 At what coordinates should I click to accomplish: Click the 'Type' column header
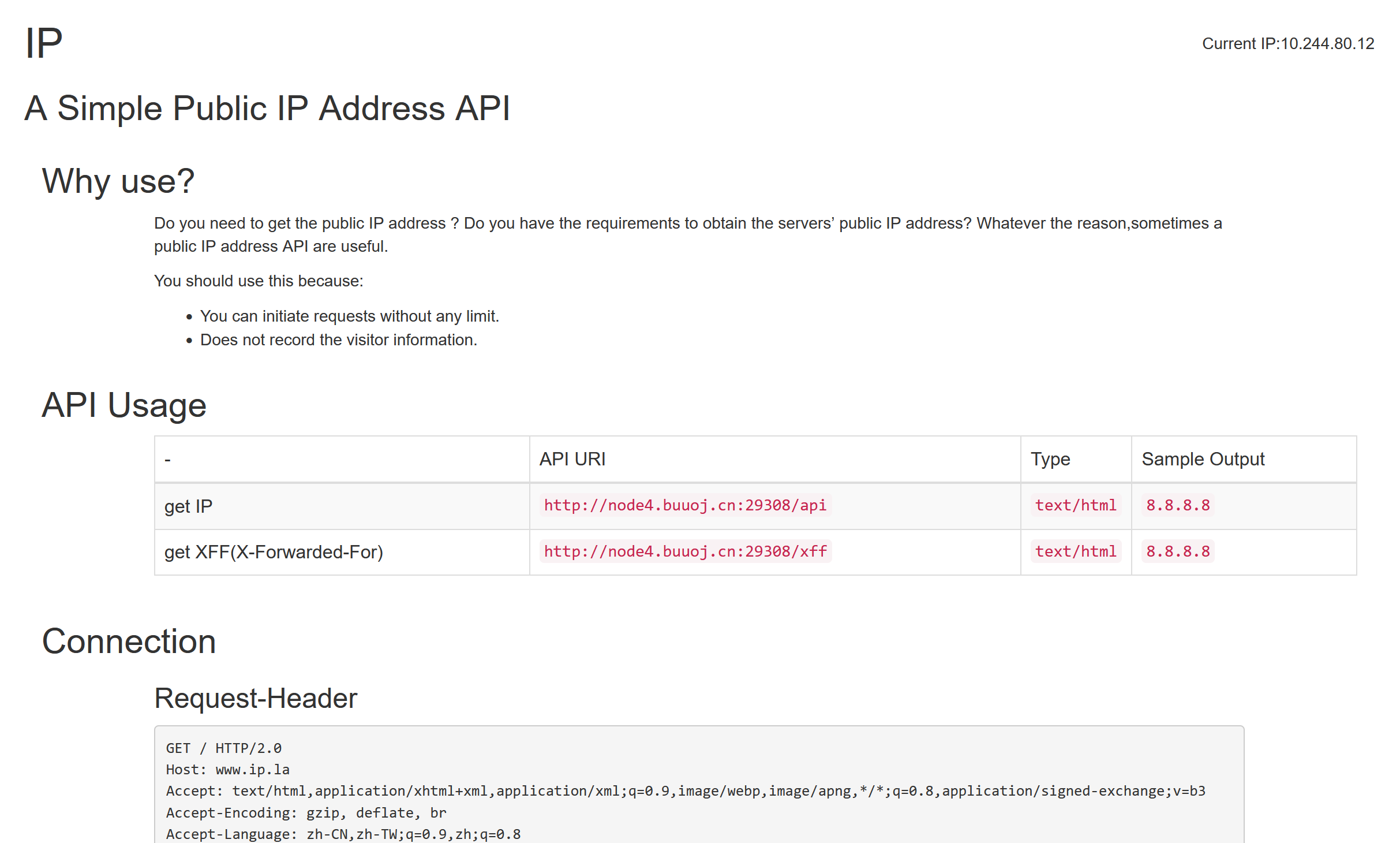(1076, 459)
